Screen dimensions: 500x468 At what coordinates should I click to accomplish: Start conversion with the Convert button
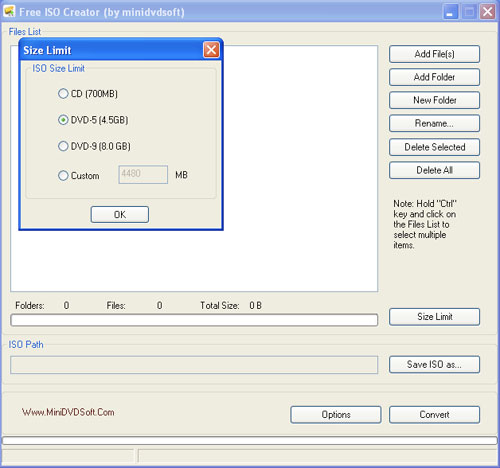click(x=434, y=415)
